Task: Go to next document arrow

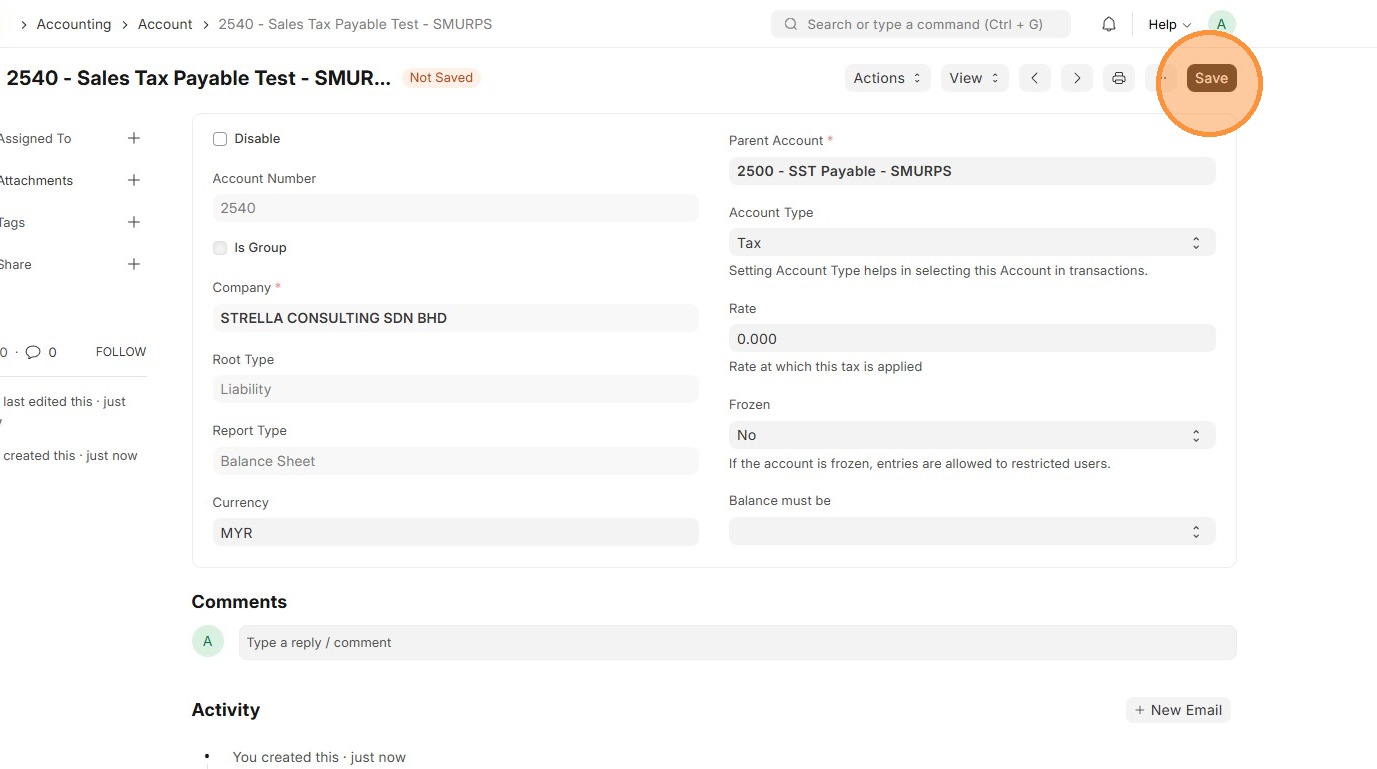Action: (x=1077, y=78)
